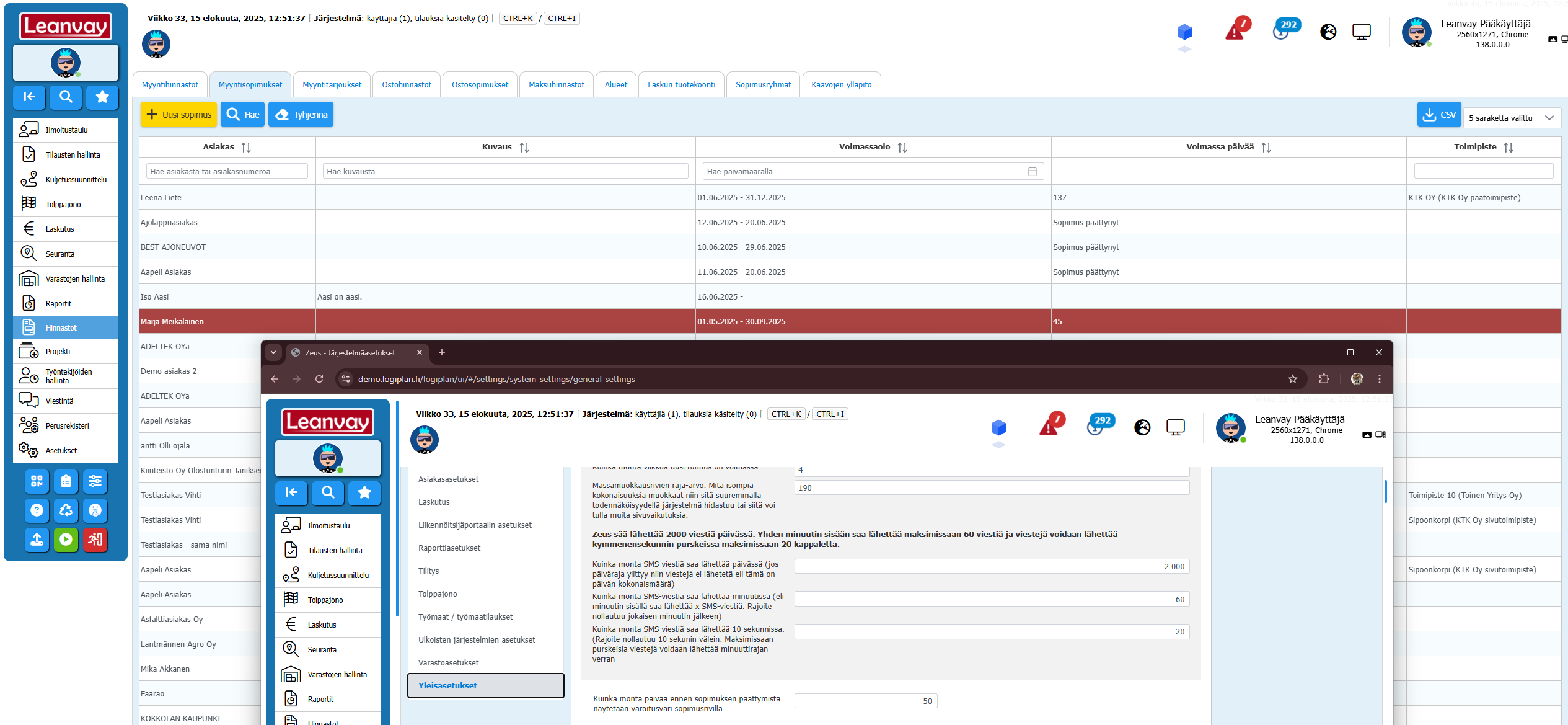Click the Chrome extensions puzzle icon
The width and height of the screenshot is (1568, 725).
[1324, 379]
